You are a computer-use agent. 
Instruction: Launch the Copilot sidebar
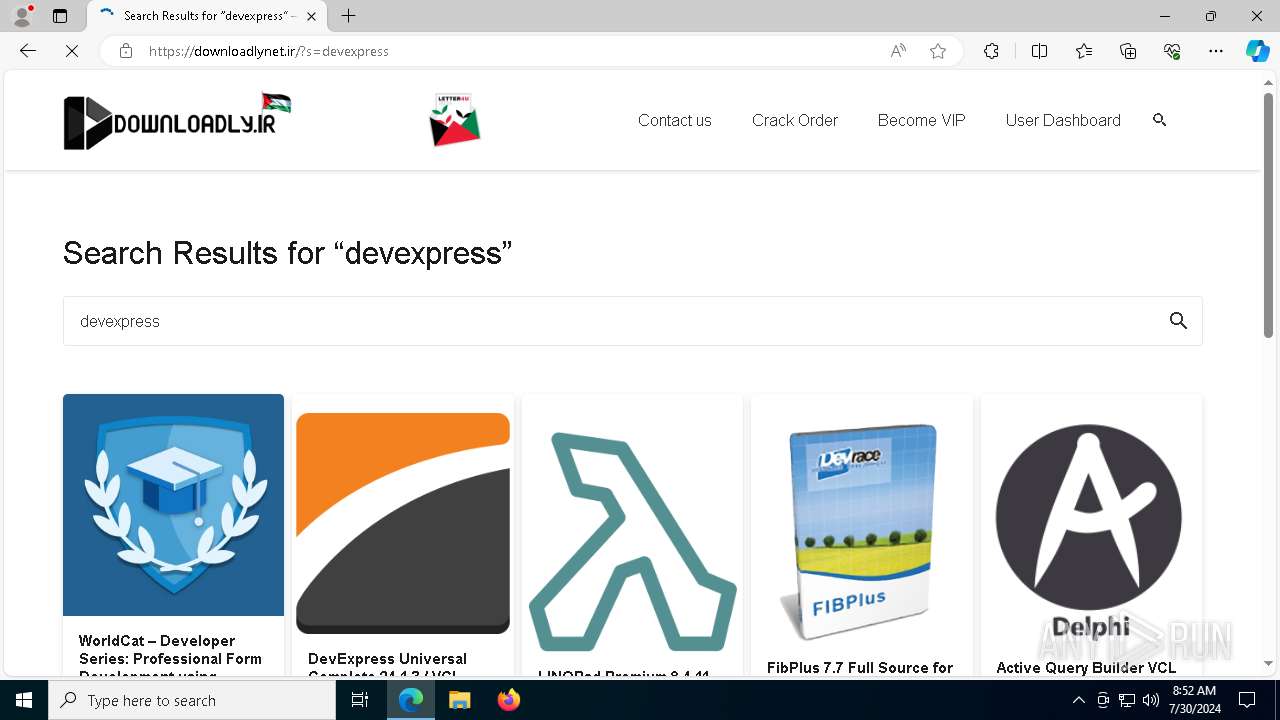(1257, 51)
